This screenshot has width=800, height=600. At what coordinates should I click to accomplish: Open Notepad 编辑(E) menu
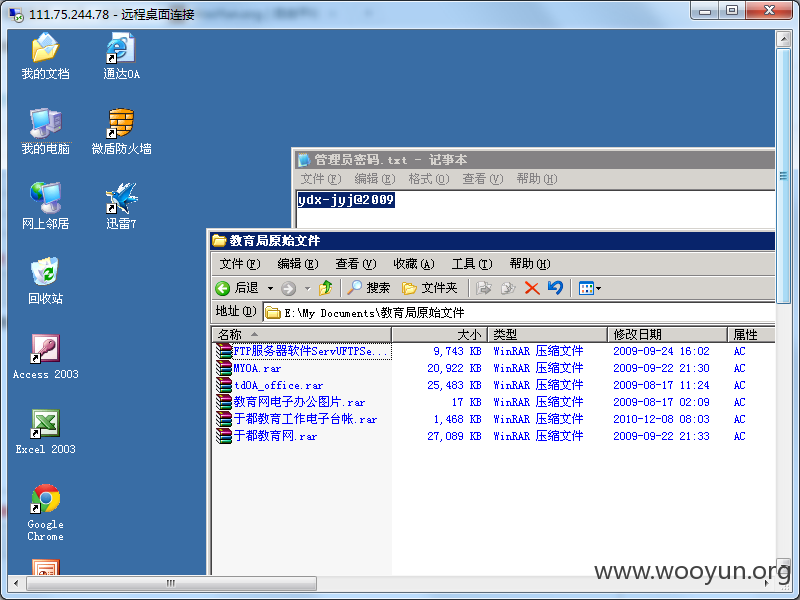(374, 179)
